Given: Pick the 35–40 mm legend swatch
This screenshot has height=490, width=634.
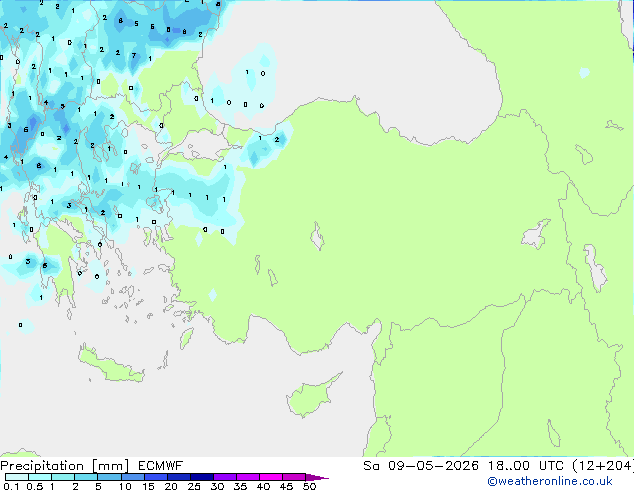Looking at the screenshot, I should (247, 477).
